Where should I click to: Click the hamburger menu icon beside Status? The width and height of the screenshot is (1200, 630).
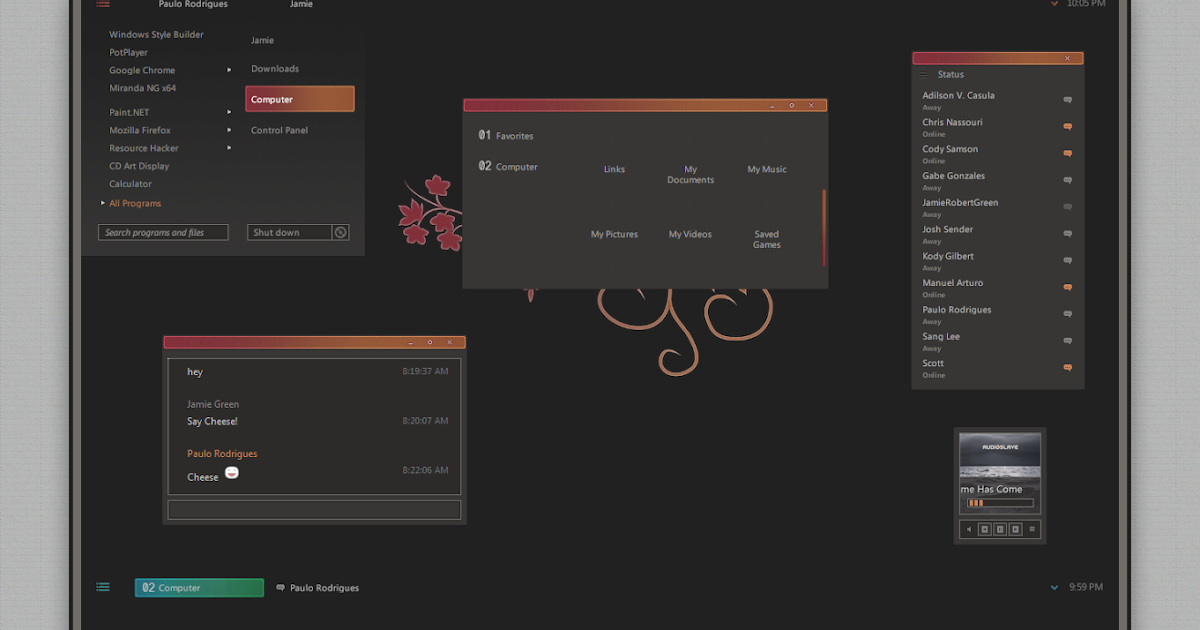(924, 75)
